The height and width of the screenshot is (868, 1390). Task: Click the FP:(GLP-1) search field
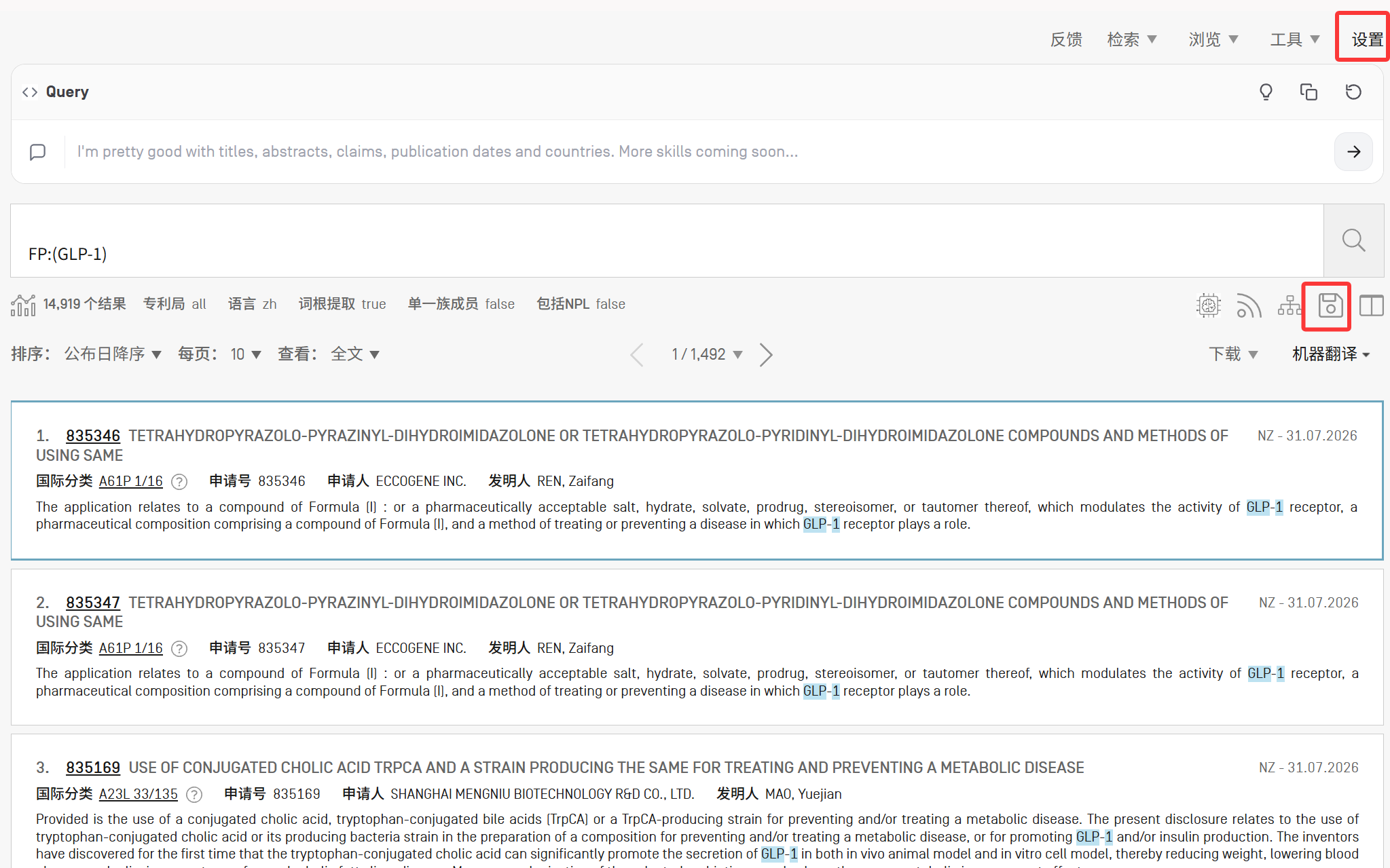(x=667, y=241)
